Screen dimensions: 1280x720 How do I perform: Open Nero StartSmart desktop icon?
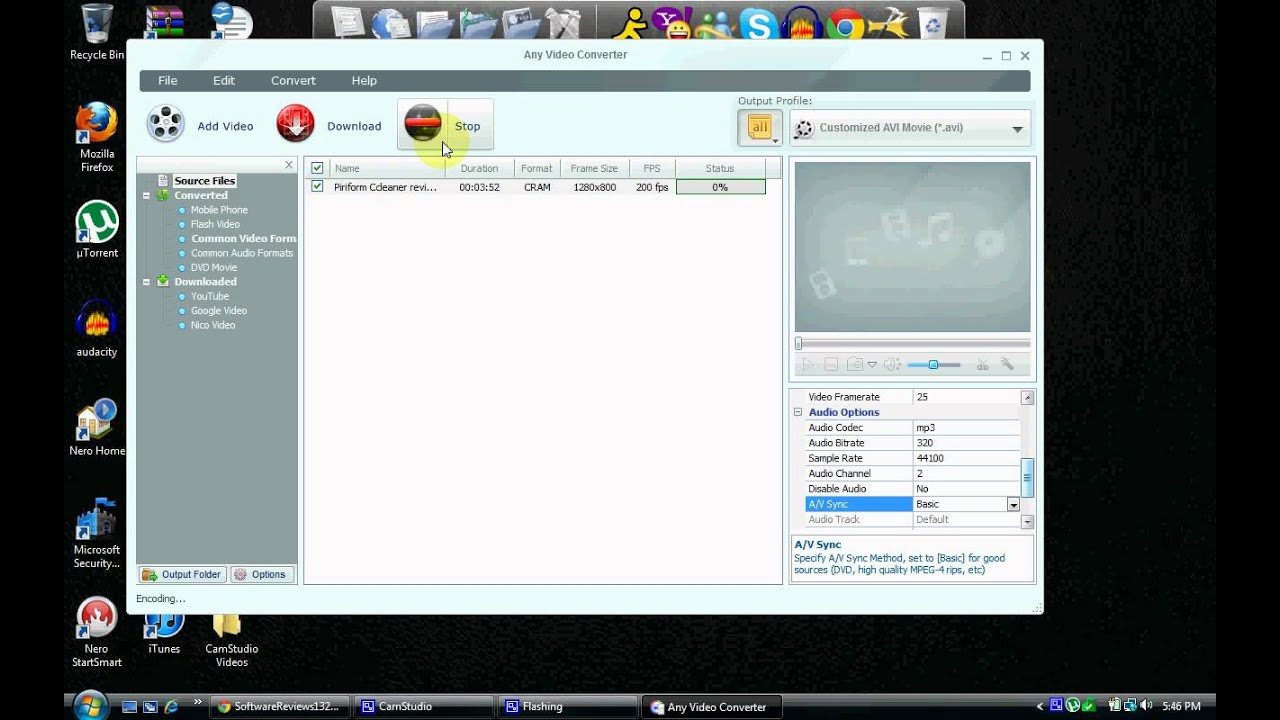click(x=97, y=633)
